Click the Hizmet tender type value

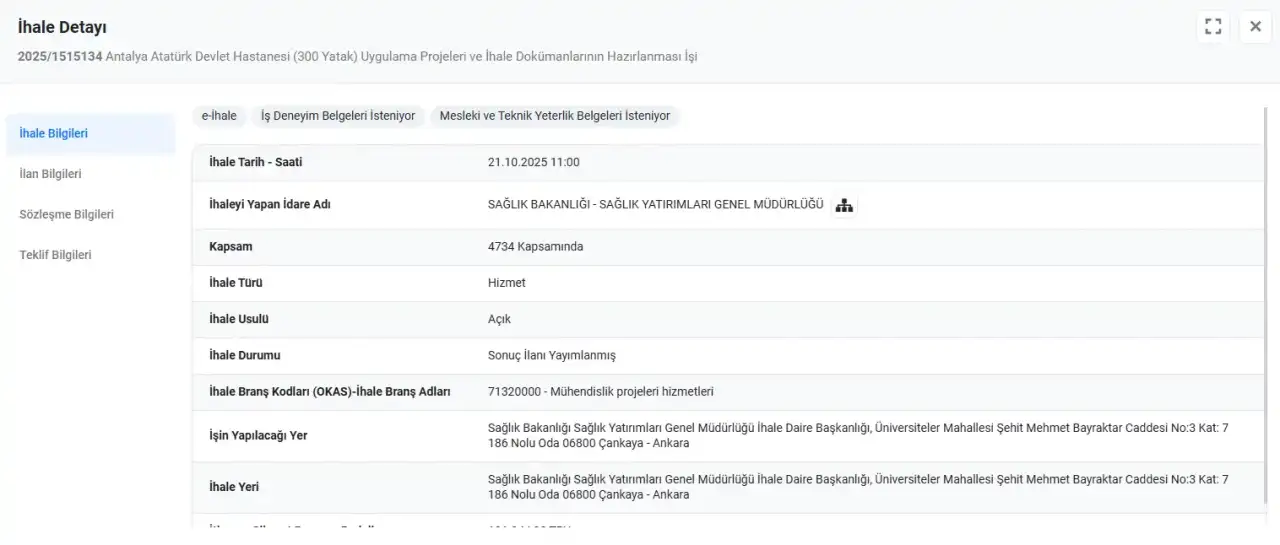506,283
